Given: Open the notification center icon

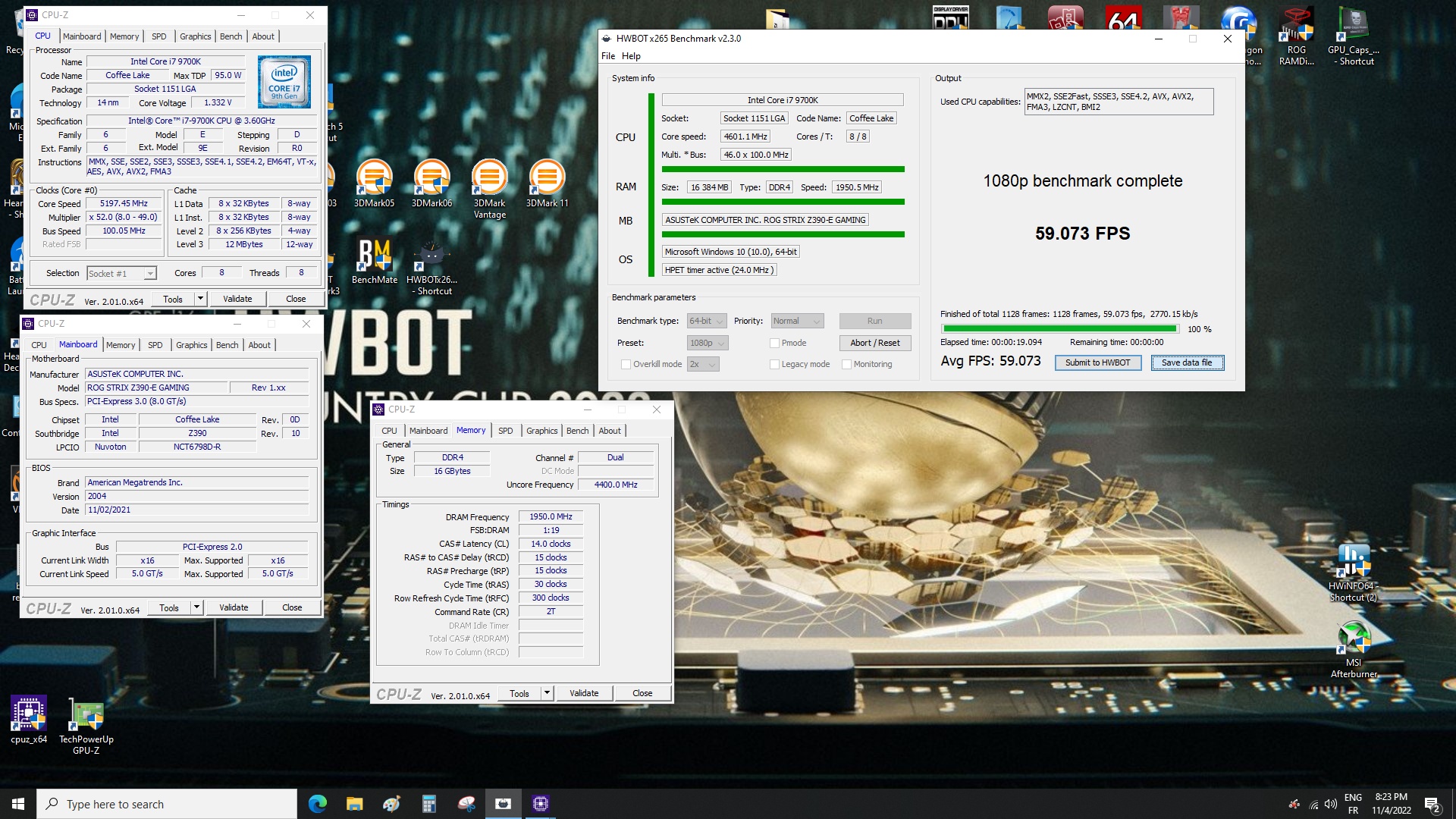Looking at the screenshot, I should pyautogui.click(x=1432, y=804).
